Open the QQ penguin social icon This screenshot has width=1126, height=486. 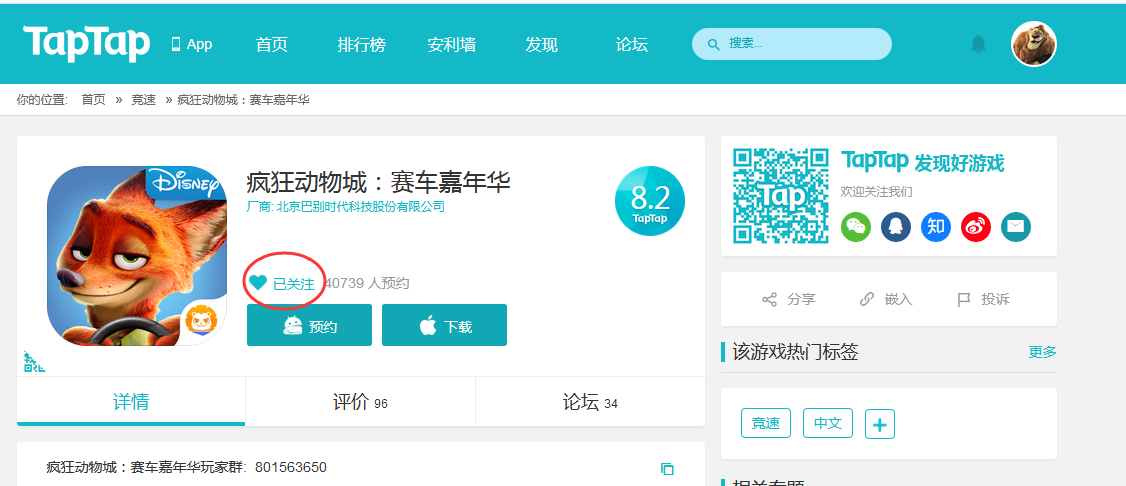coord(896,227)
